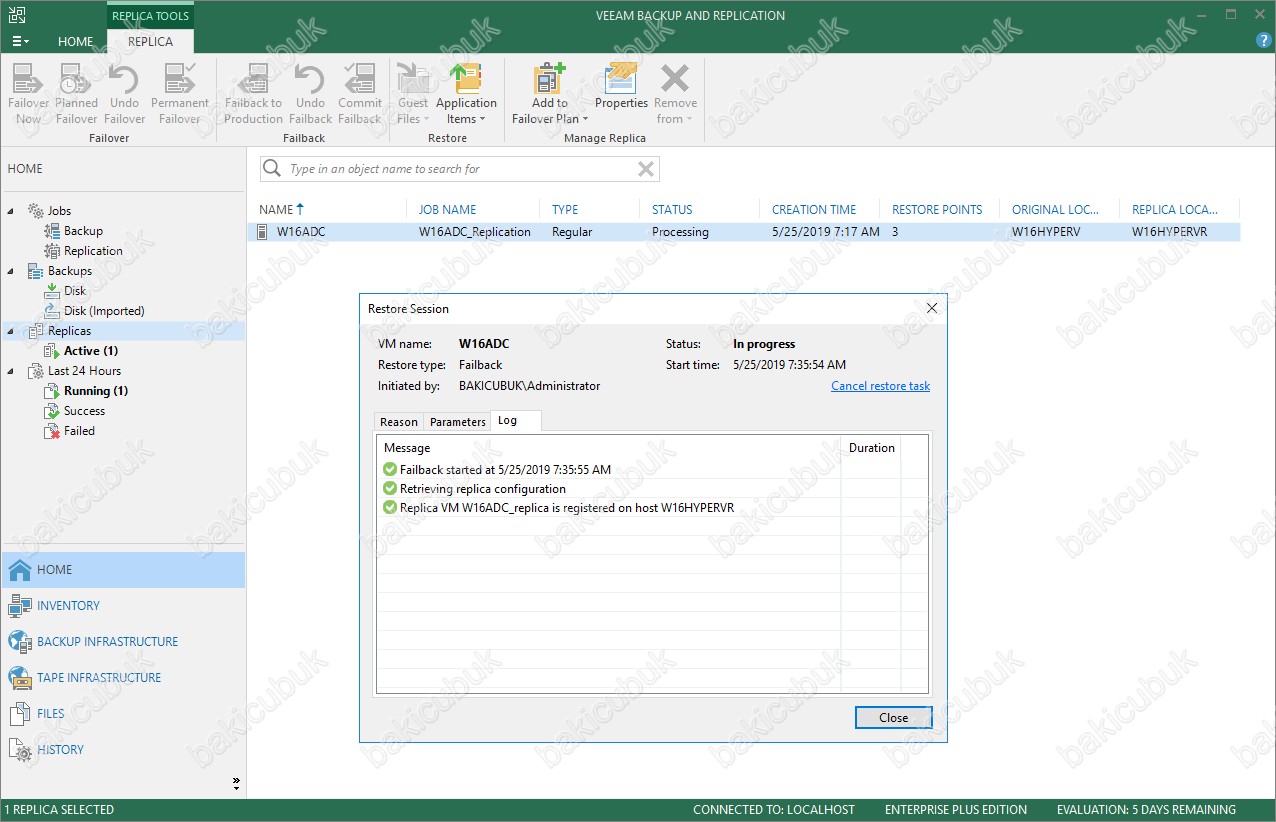Clear the search field with X icon

(x=646, y=169)
